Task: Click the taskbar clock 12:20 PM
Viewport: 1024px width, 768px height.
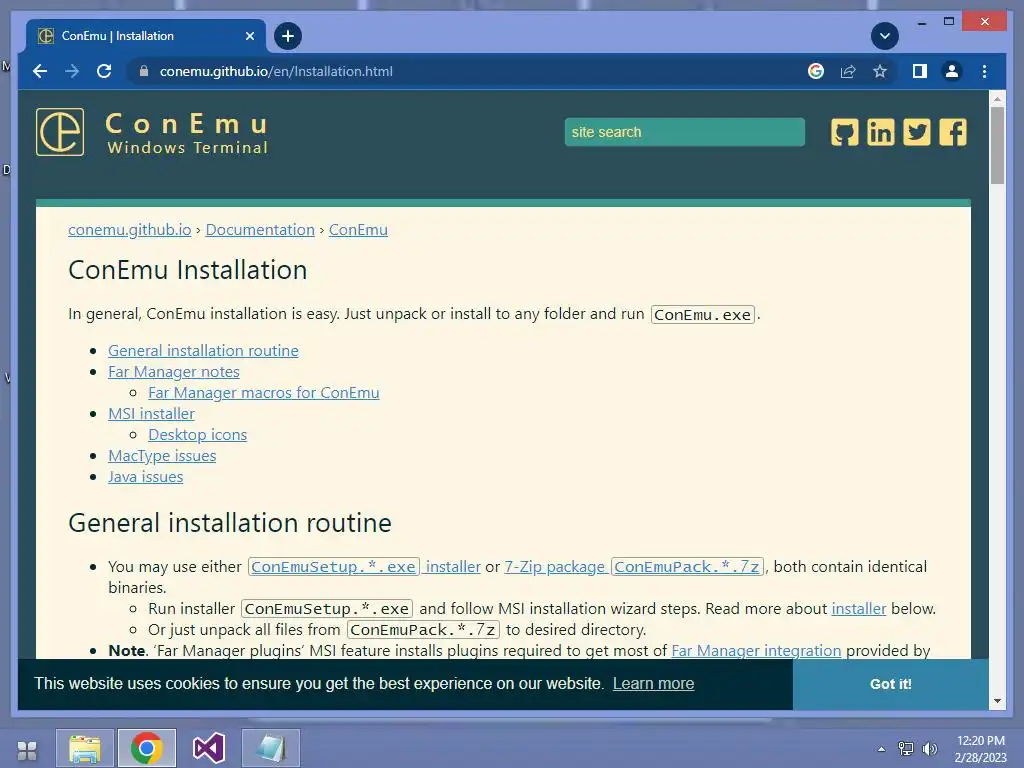Action: coord(980,741)
